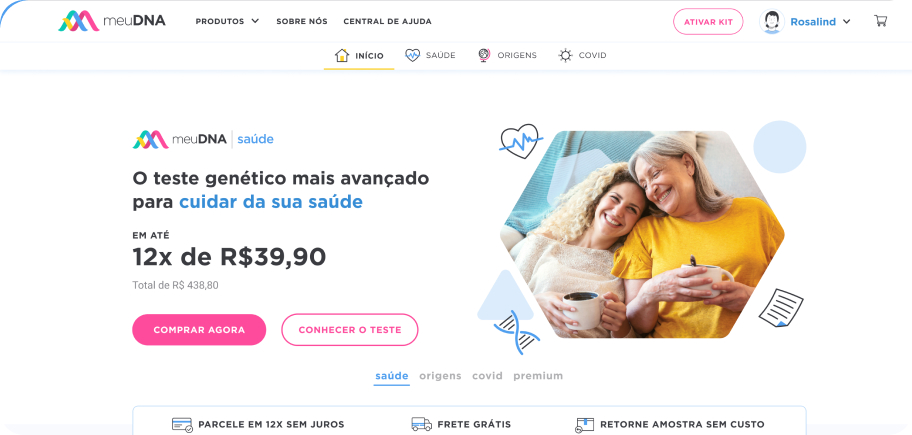Click the return sample box icon
The width and height of the screenshot is (912, 435).
pos(585,425)
